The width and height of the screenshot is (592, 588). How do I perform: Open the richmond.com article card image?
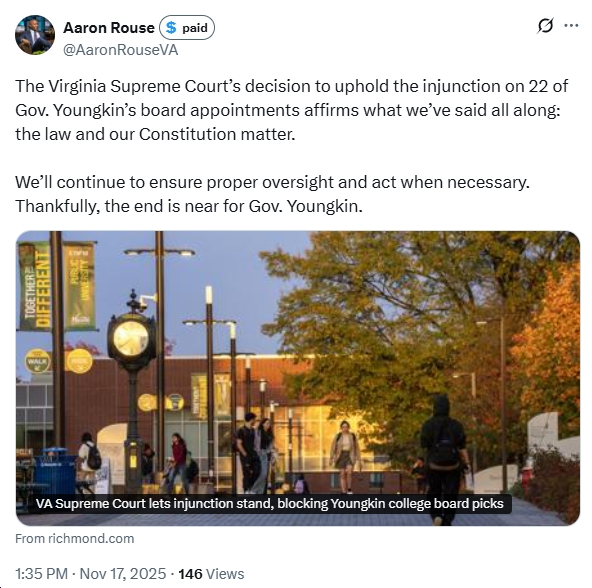(298, 378)
